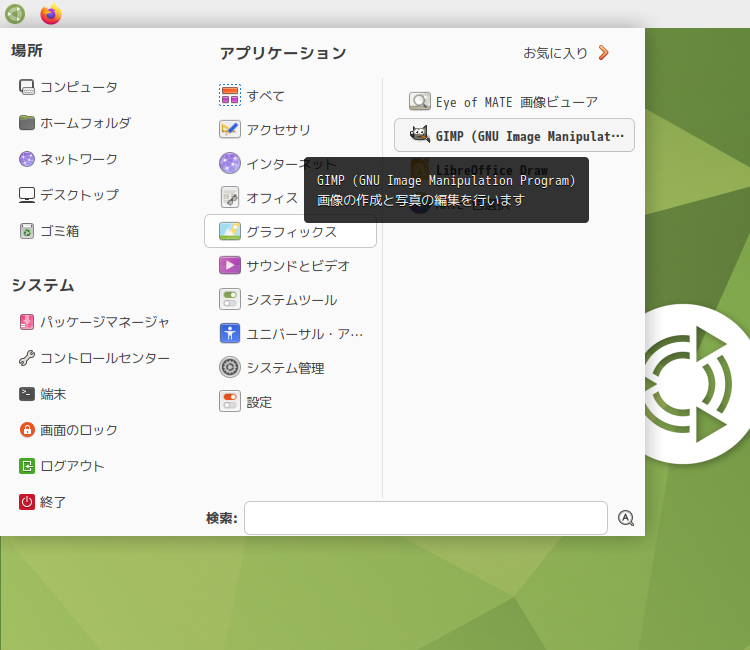Select the アクセサリ category
This screenshot has width=750, height=650.
click(290, 129)
